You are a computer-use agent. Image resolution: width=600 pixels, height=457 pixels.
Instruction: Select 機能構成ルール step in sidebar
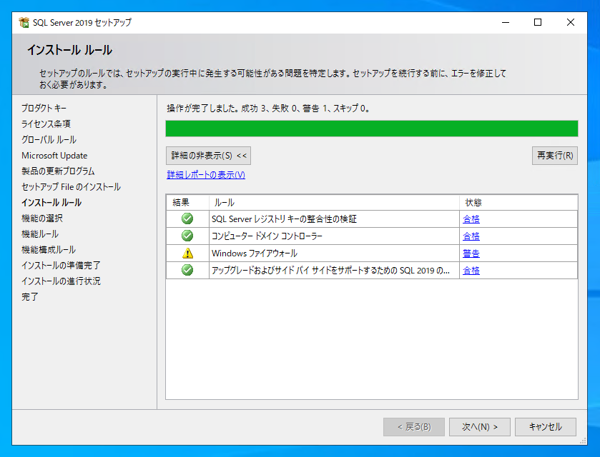(x=48, y=250)
